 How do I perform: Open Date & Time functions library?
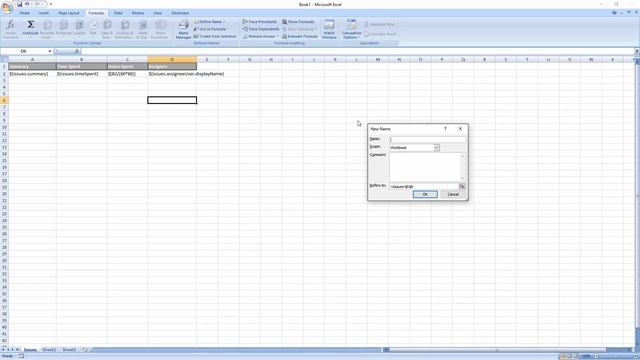click(x=107, y=29)
